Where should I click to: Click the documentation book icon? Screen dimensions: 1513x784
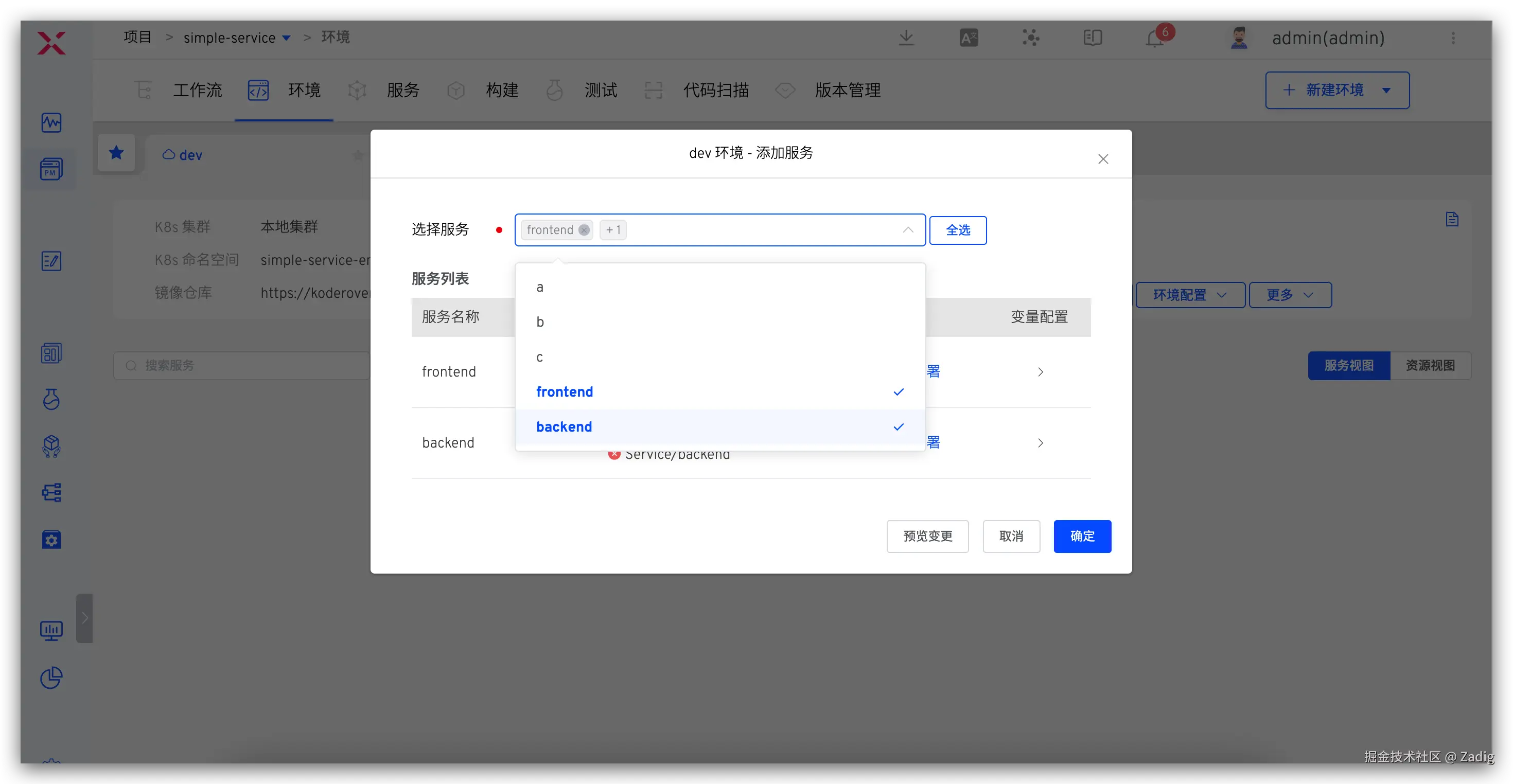[x=1093, y=38]
